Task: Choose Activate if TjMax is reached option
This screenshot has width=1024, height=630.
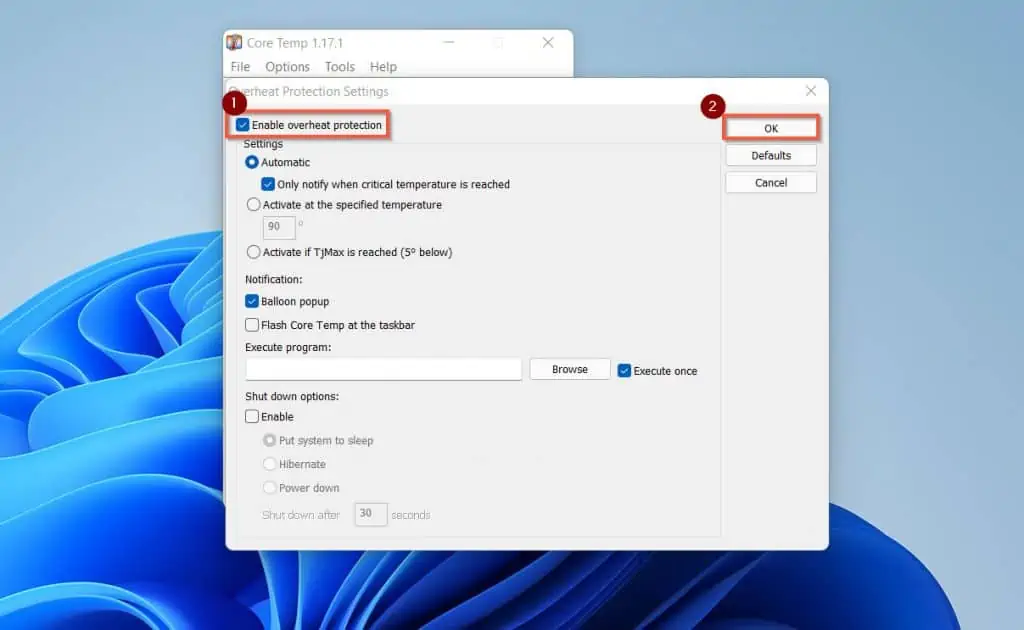Action: click(x=253, y=252)
